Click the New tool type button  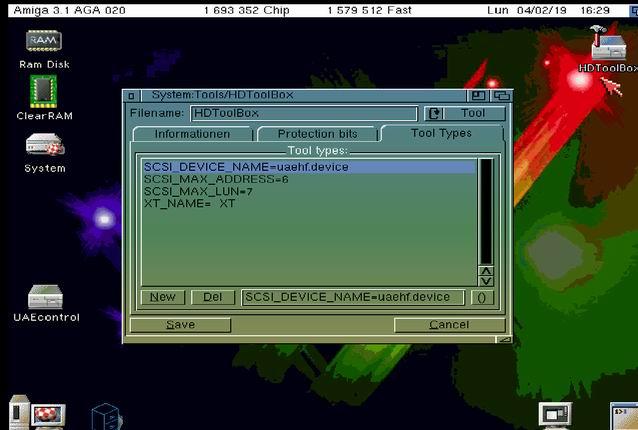(x=163, y=297)
